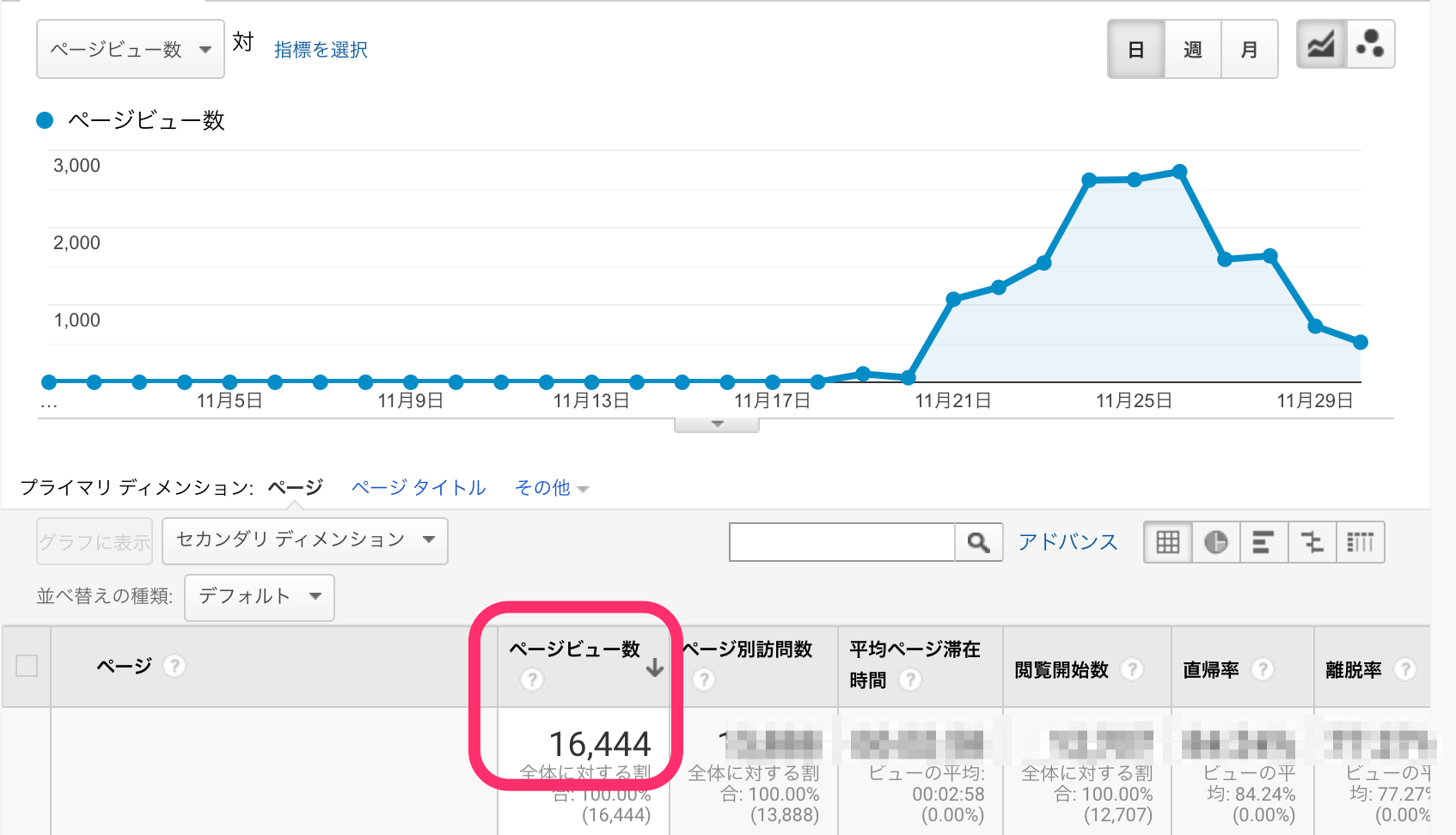Open the 指標を選択 link
Image resolution: width=1456 pixels, height=835 pixels.
[319, 49]
